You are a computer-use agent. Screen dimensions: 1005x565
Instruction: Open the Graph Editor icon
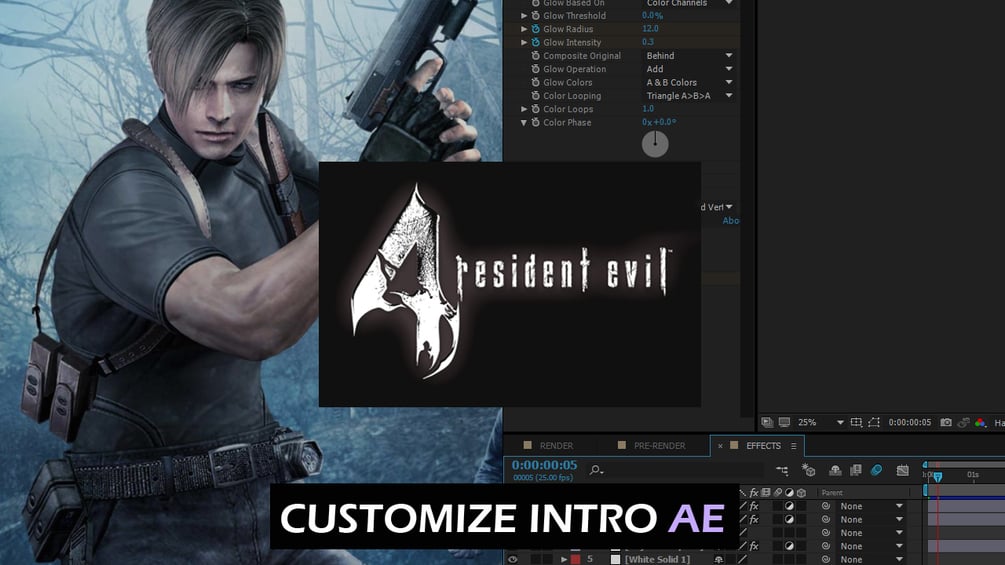click(x=902, y=471)
